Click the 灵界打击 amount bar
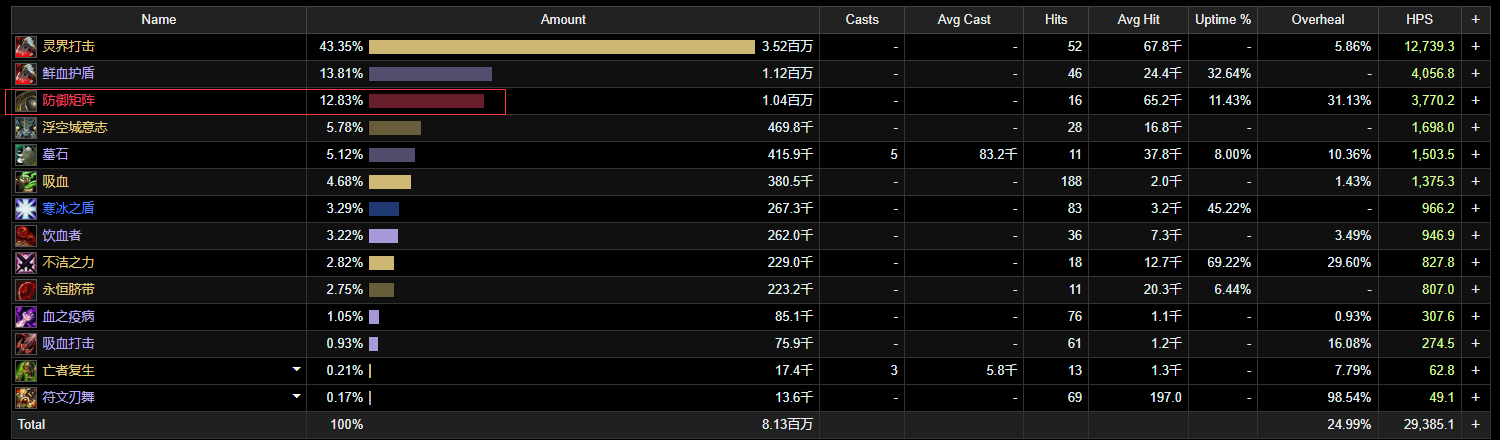1500x440 pixels. 561,47
